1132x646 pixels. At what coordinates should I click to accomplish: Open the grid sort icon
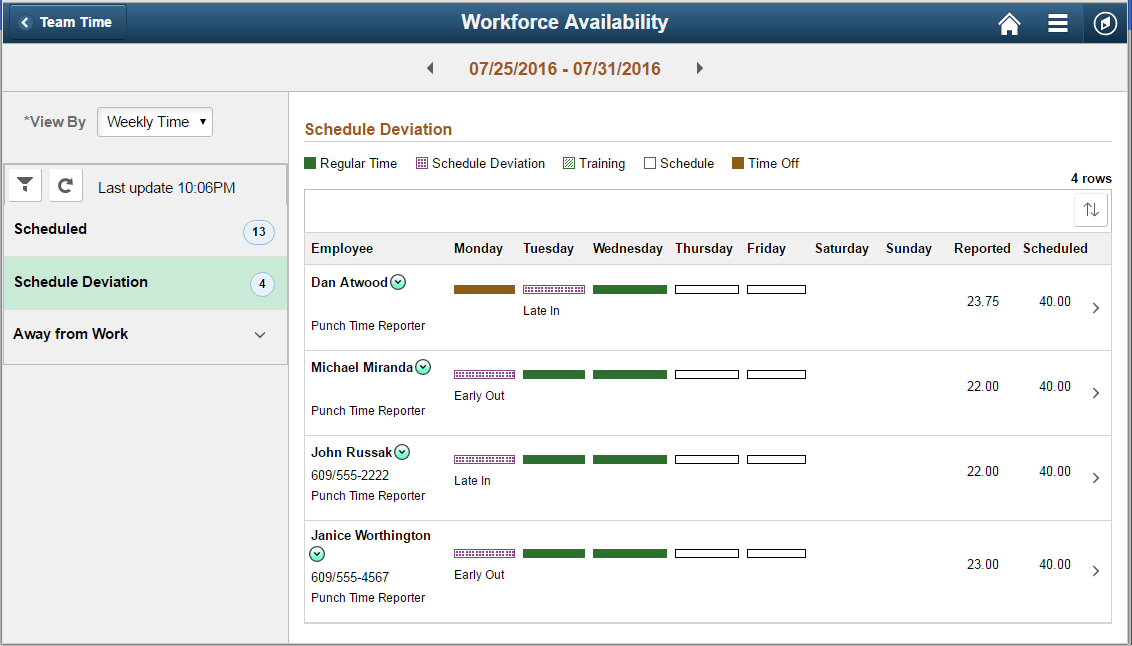(x=1090, y=209)
